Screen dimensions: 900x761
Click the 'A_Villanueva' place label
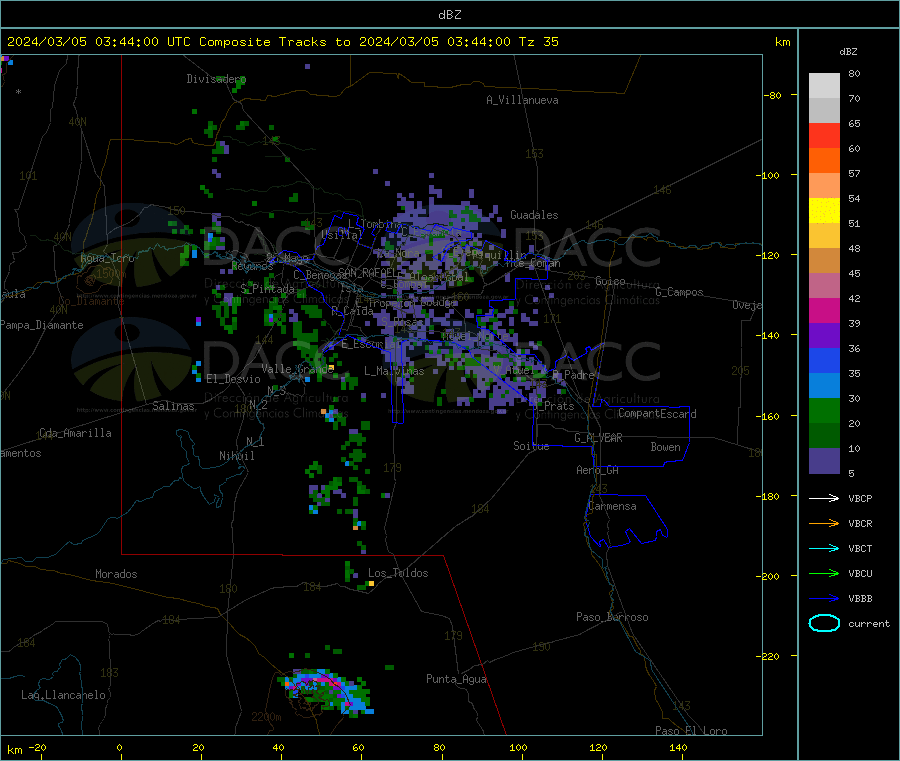[x=522, y=100]
